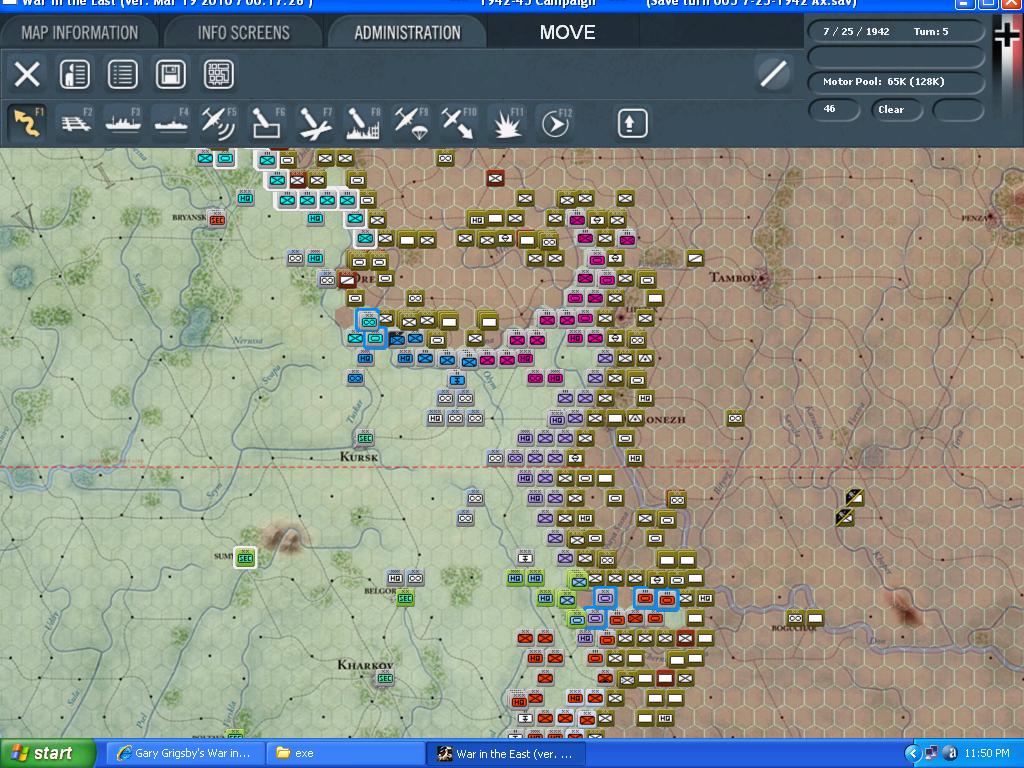Select the F2 rail movement mode
The image size is (1024, 768).
point(76,123)
